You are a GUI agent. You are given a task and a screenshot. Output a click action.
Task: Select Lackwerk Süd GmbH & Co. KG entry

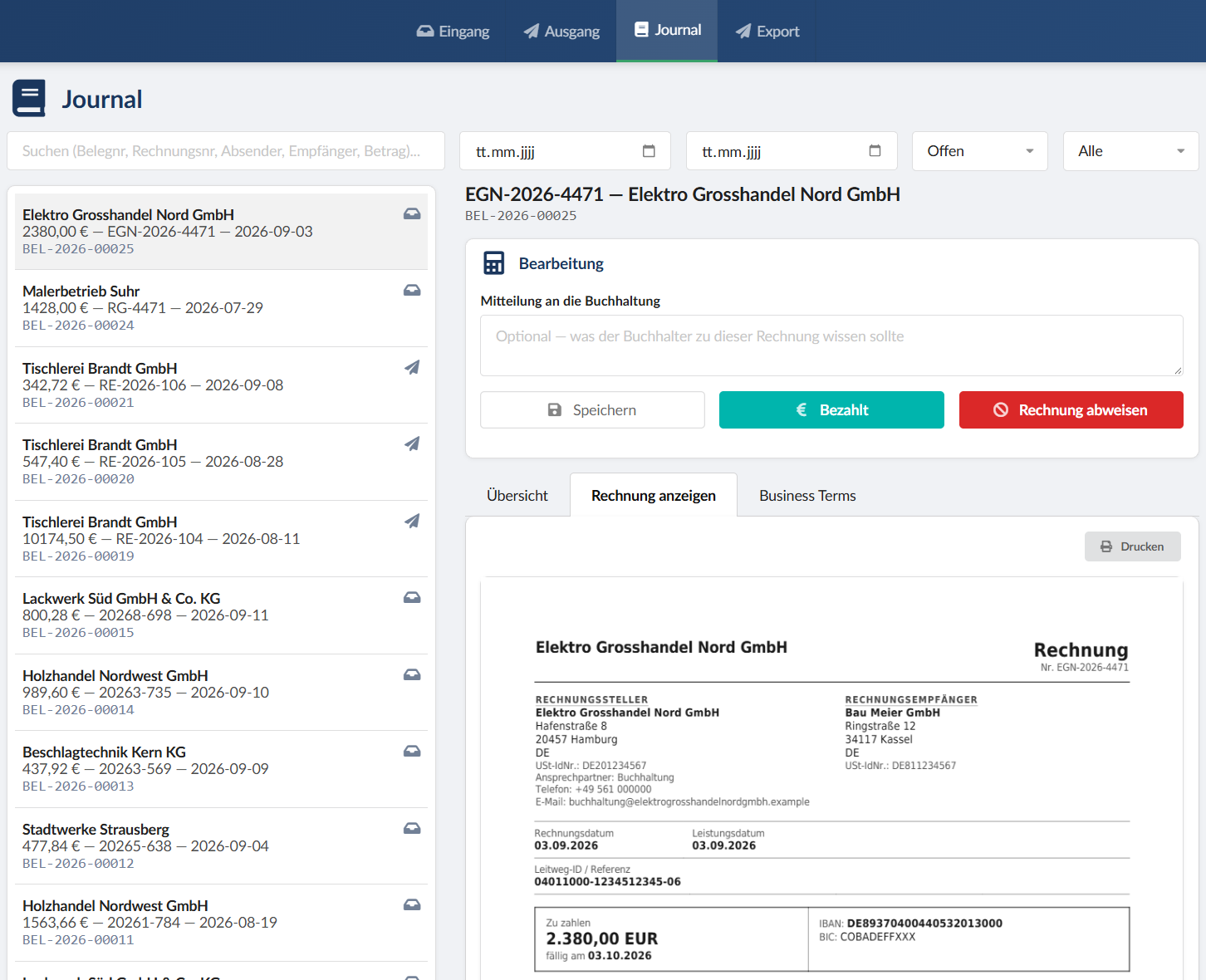pos(221,615)
